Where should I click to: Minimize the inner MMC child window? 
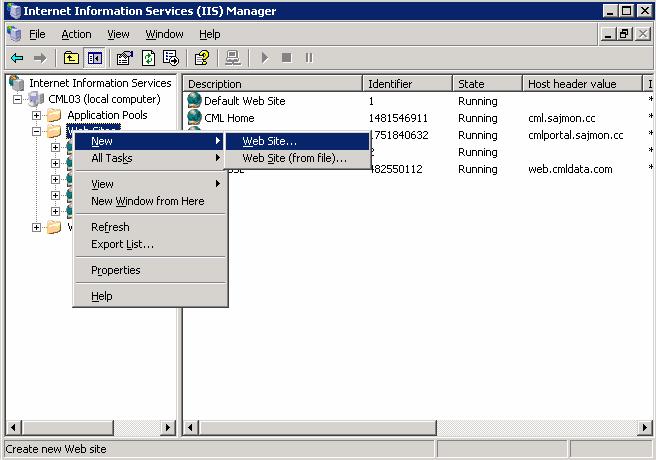click(608, 34)
